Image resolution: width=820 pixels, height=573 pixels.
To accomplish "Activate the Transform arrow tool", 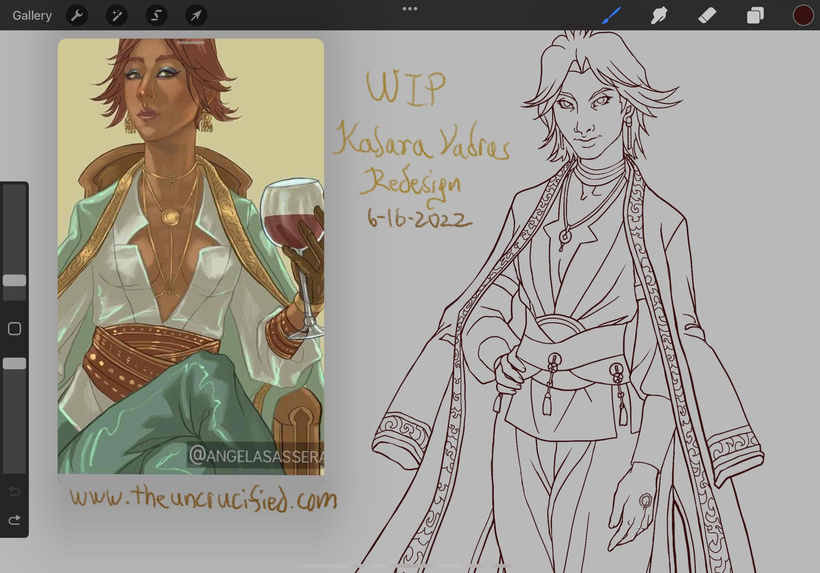I will click(197, 15).
